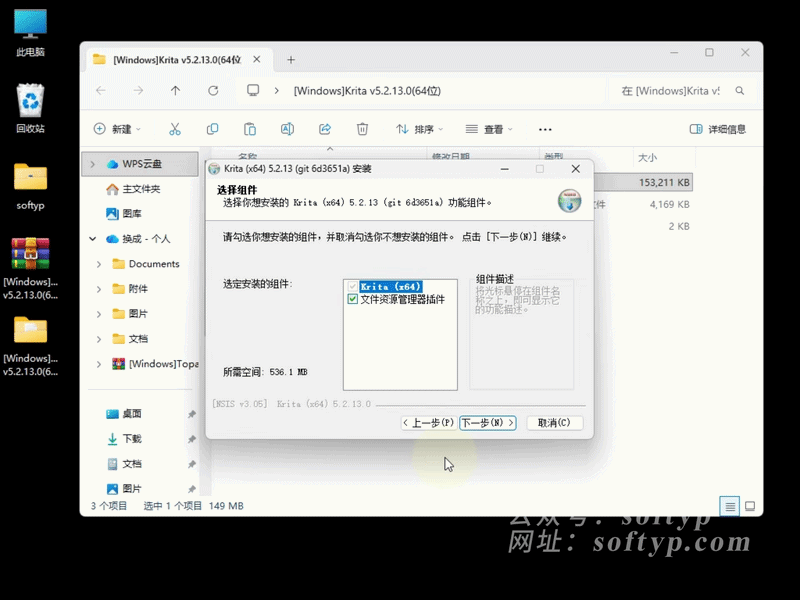Open the 新建 dropdown
The image size is (800, 600).
117,129
